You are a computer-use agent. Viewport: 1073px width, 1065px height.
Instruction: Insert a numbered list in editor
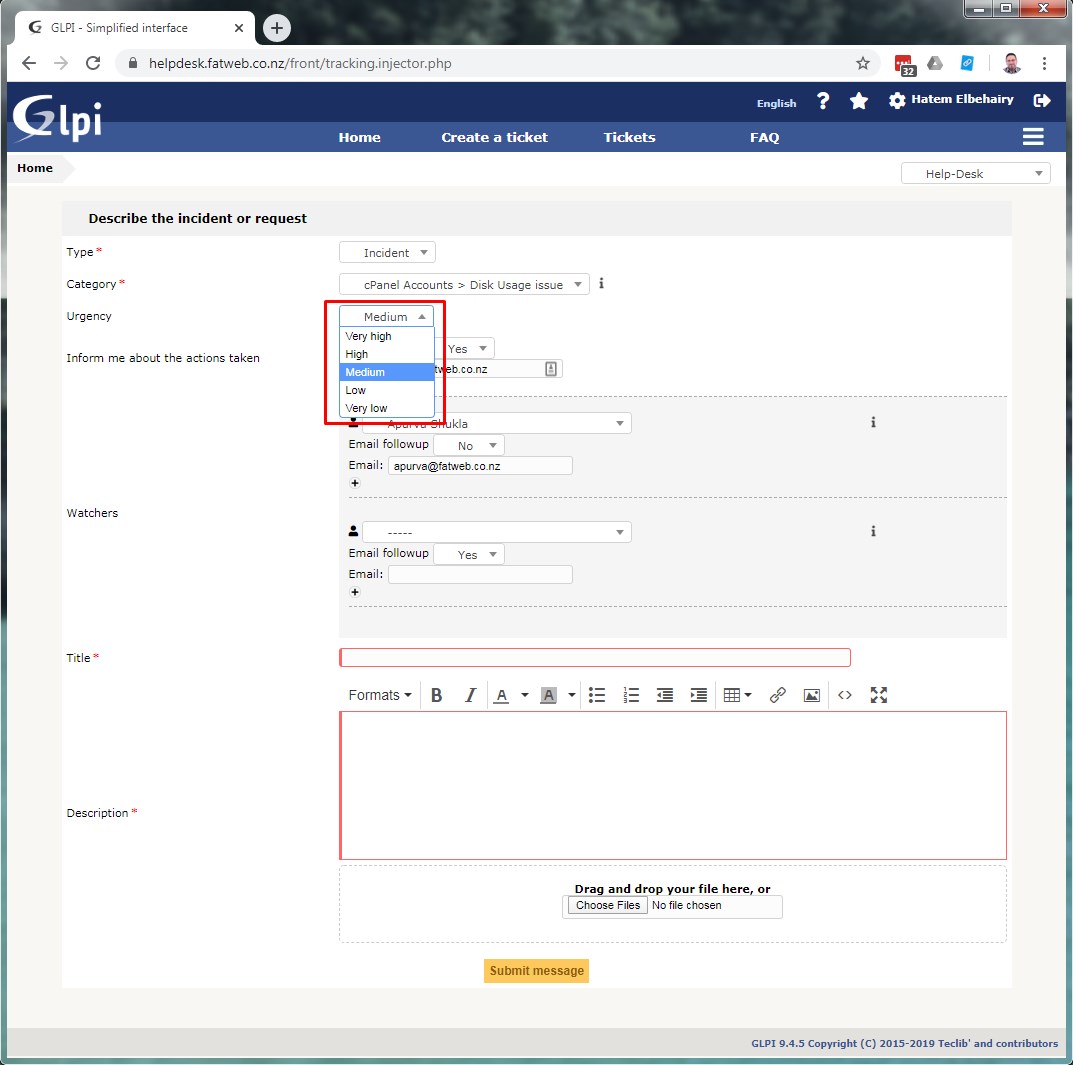pos(631,695)
